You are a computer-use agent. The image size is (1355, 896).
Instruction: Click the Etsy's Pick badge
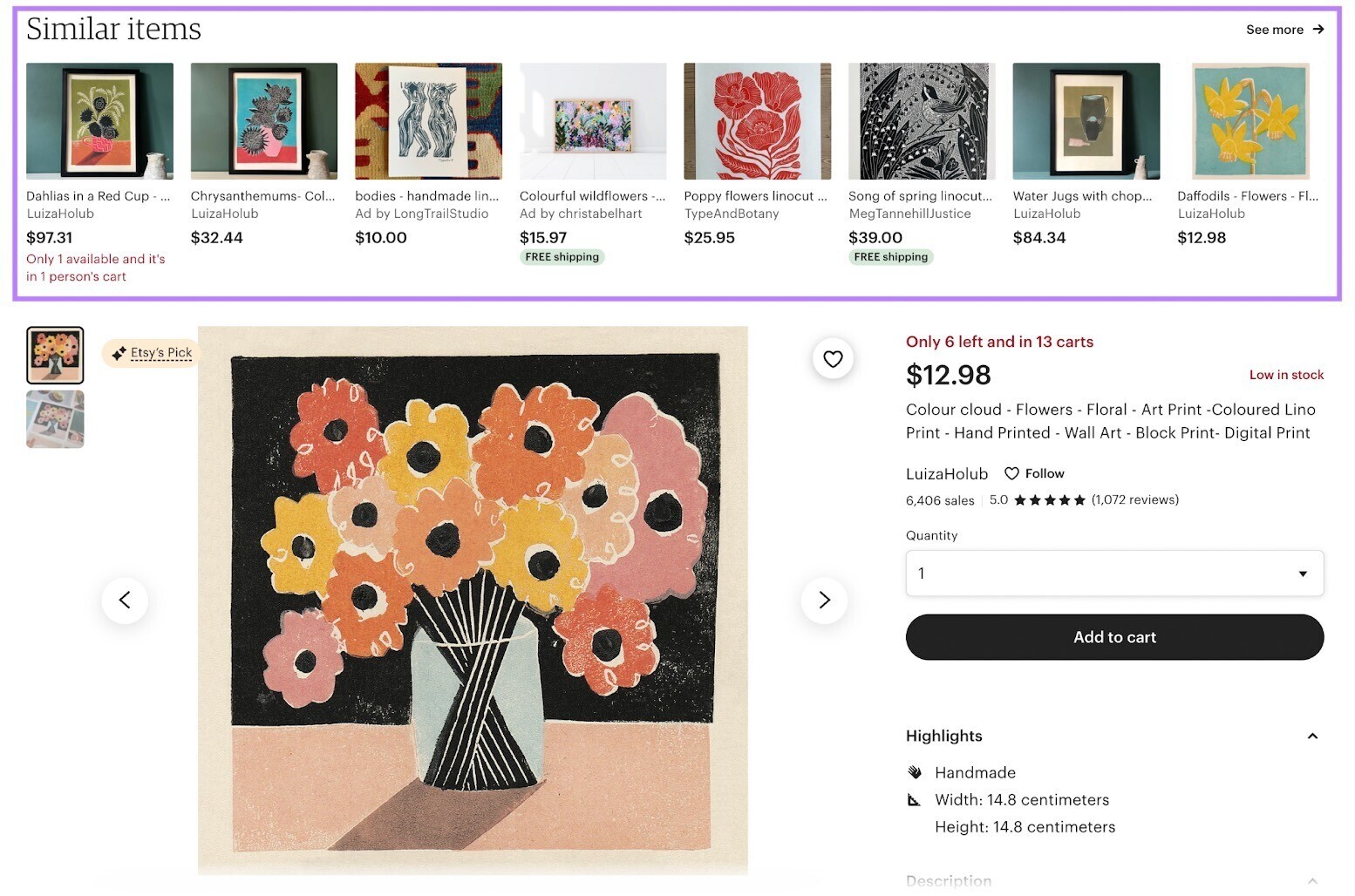[150, 353]
